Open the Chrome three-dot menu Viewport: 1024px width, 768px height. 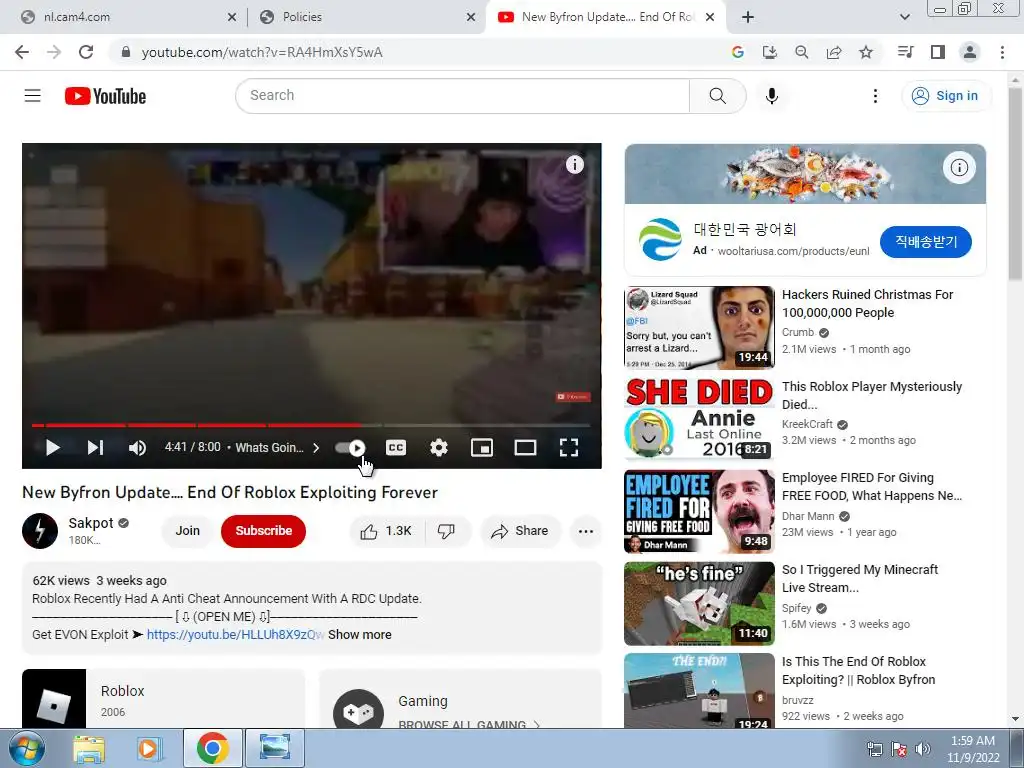pyautogui.click(x=1002, y=52)
